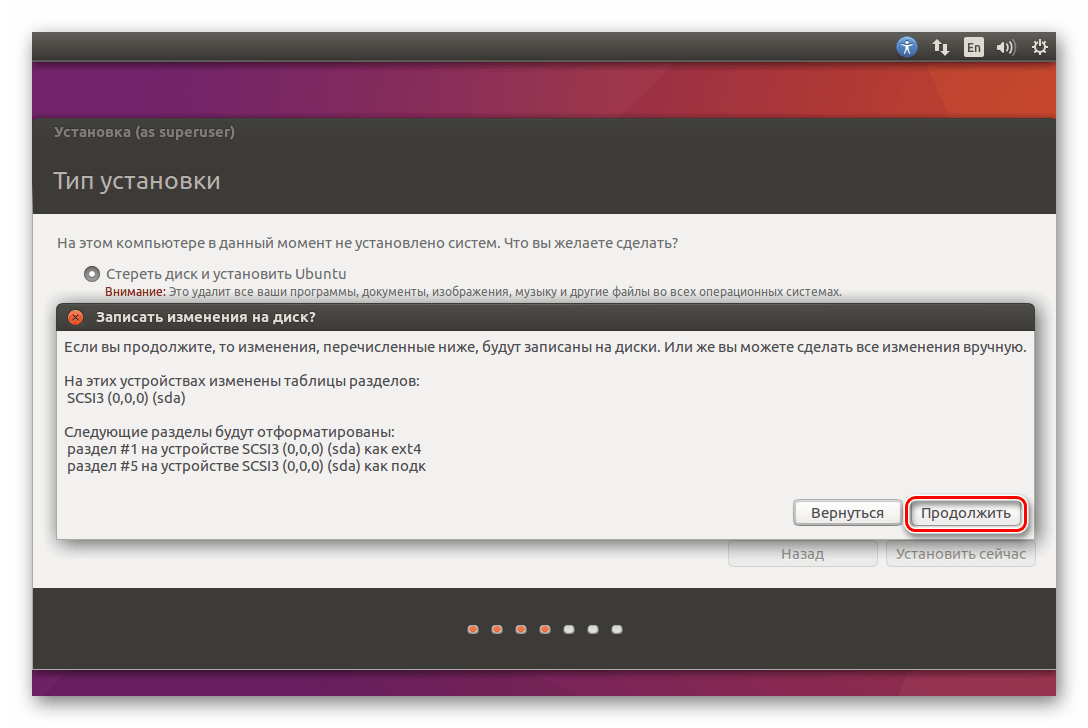Open the system gear session menu
The width and height of the screenshot is (1088, 728).
(1039, 47)
